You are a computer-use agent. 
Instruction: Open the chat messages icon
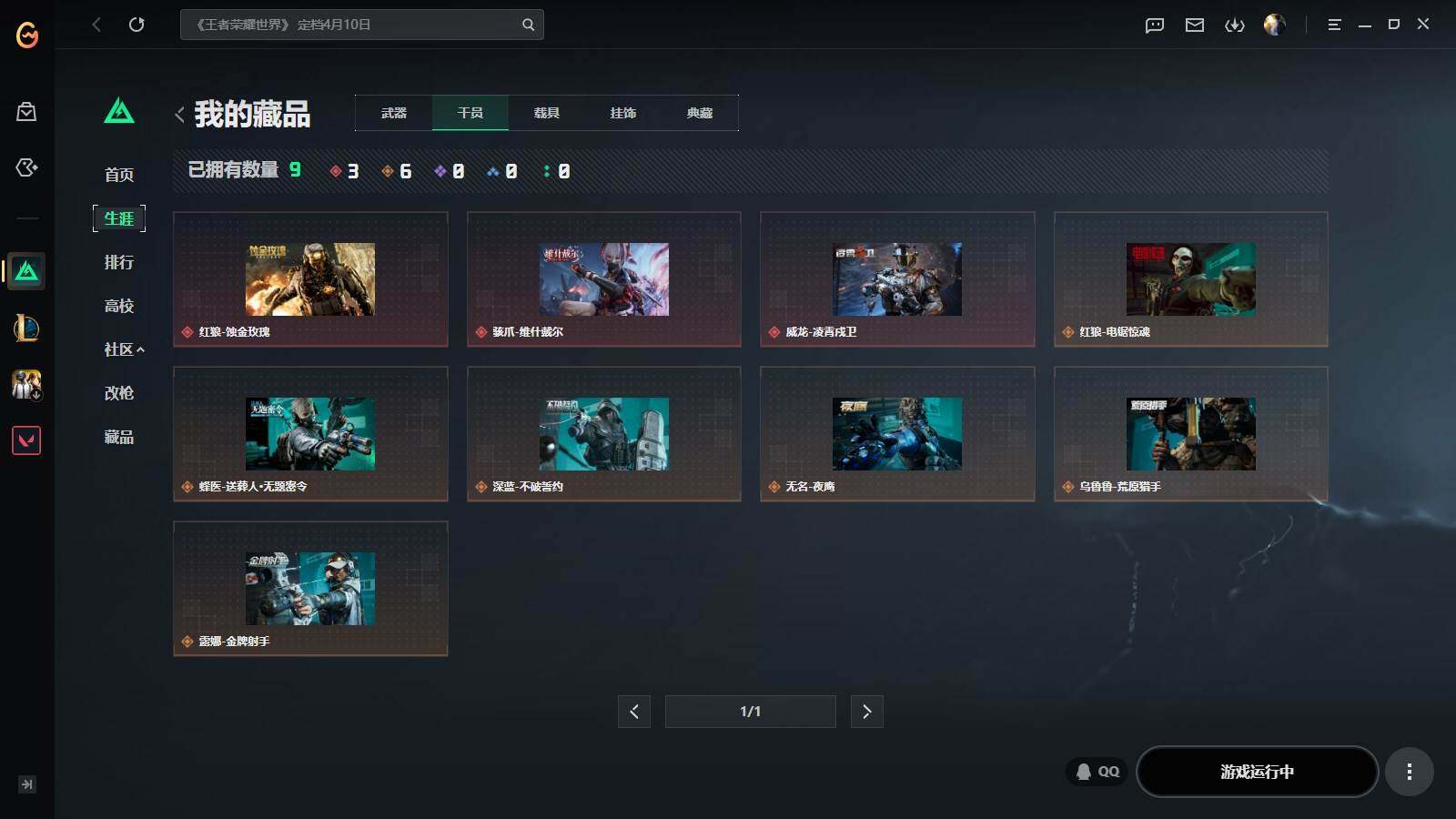click(1155, 25)
